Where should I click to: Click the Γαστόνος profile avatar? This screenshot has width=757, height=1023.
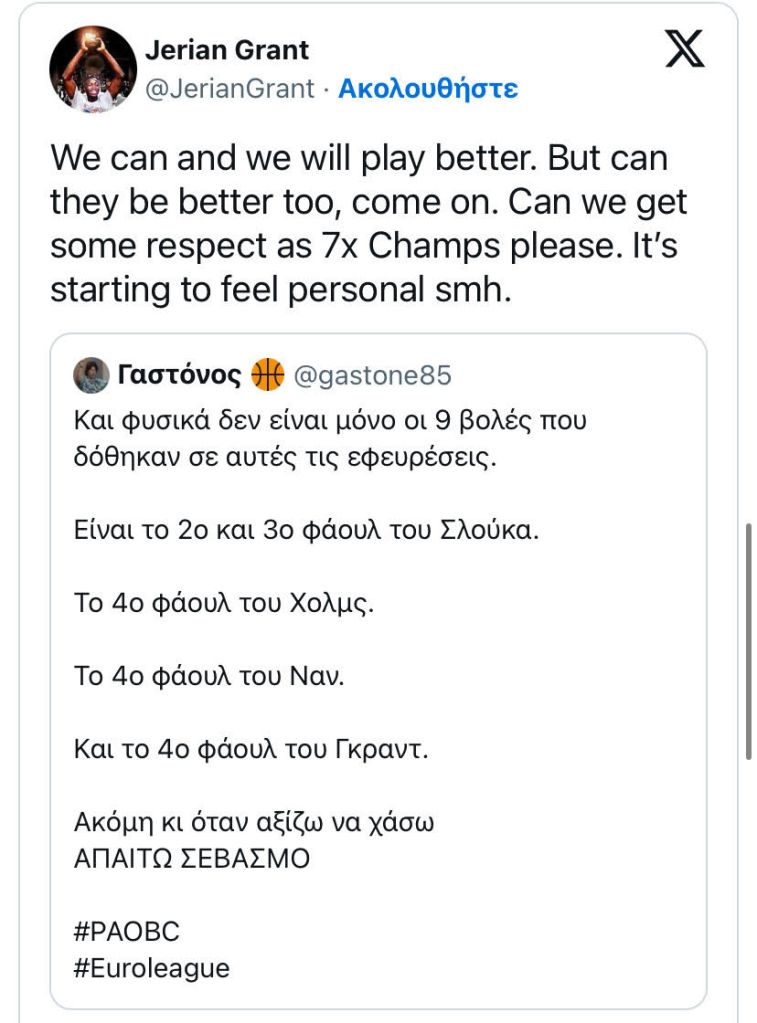[91, 375]
